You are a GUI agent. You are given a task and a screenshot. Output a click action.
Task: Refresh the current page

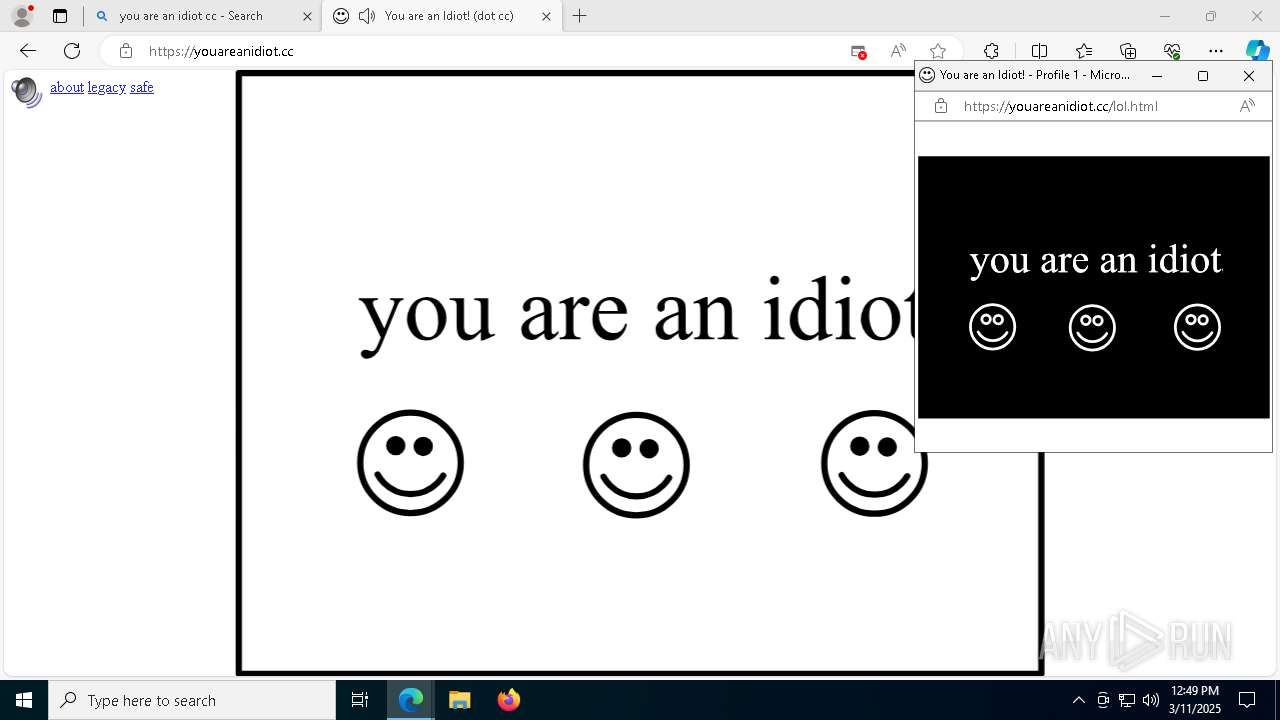pyautogui.click(x=72, y=51)
